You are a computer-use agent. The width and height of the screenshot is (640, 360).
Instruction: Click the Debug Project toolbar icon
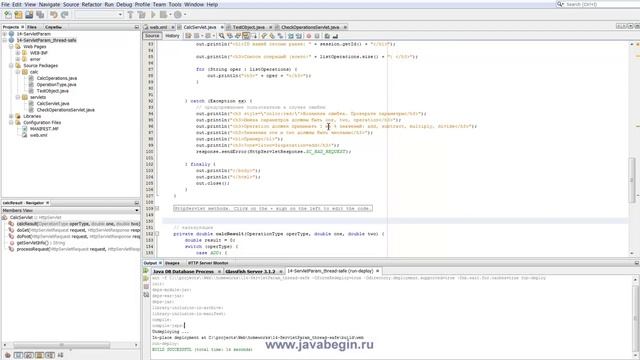coord(164,15)
